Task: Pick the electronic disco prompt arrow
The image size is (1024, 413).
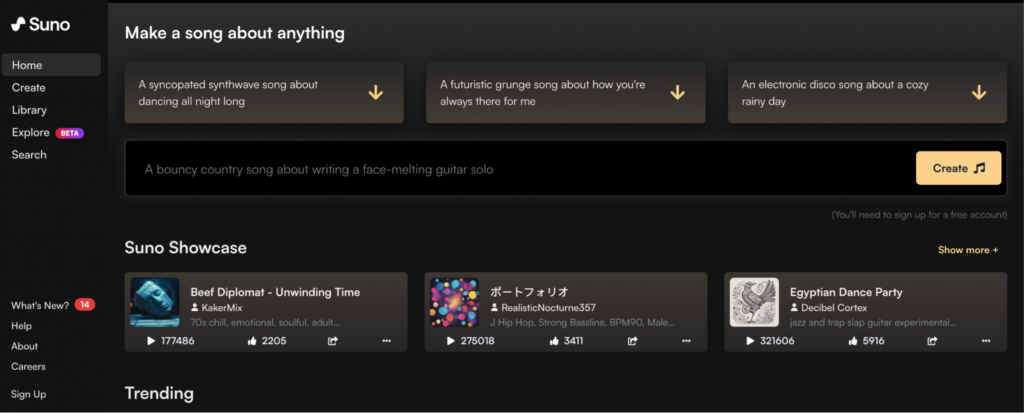Action: click(978, 93)
